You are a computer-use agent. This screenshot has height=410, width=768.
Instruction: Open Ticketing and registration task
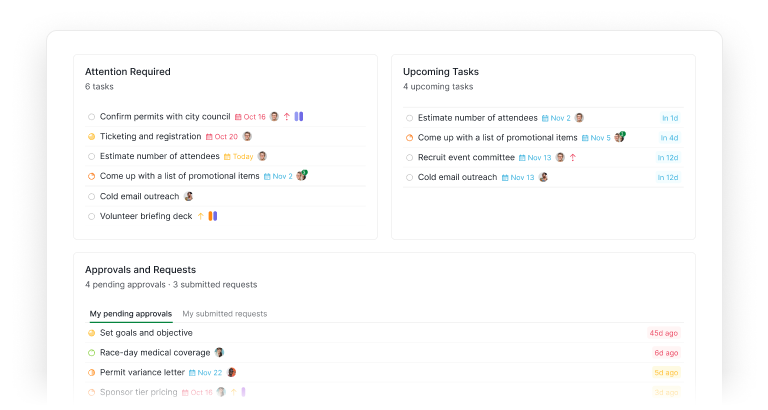pyautogui.click(x=150, y=137)
